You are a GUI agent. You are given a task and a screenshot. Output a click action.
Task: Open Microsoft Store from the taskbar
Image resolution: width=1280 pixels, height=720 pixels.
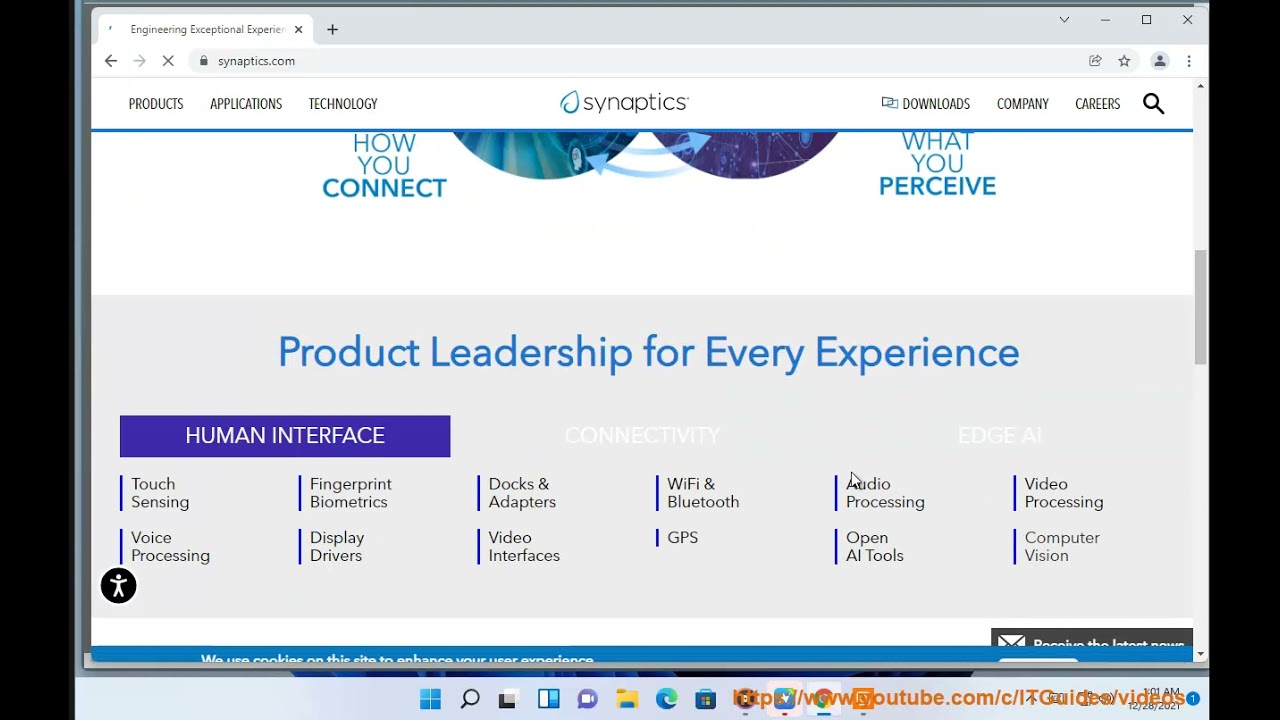coord(706,699)
